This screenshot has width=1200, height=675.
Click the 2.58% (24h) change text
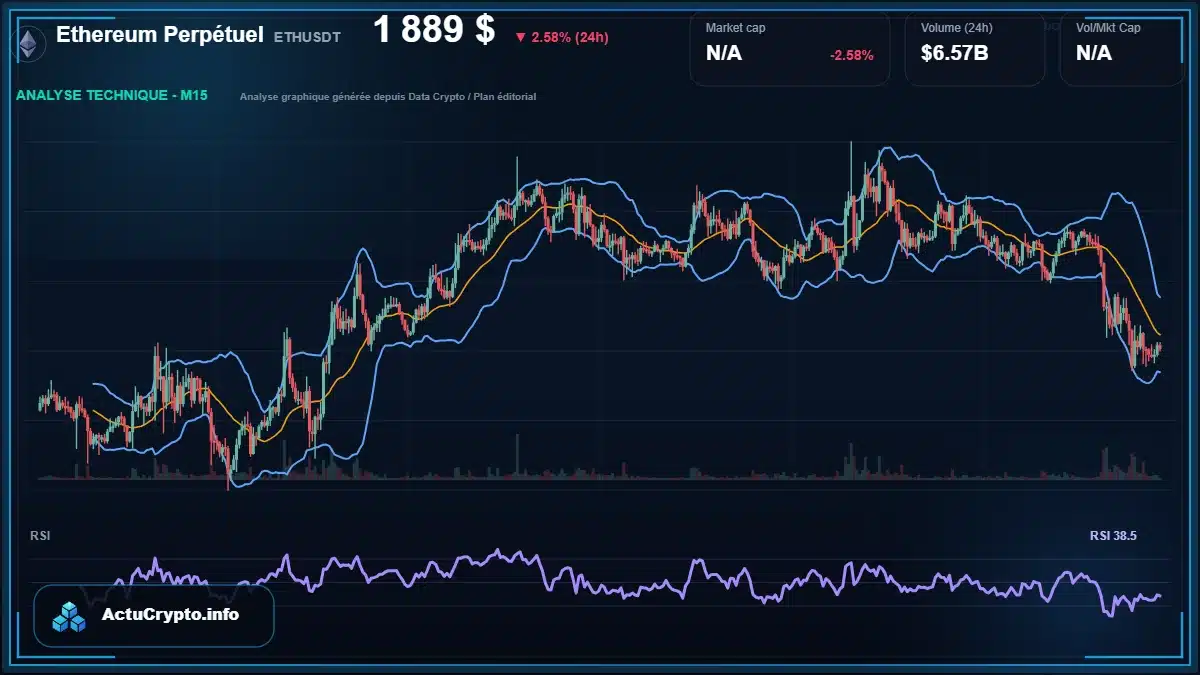pyautogui.click(x=570, y=37)
